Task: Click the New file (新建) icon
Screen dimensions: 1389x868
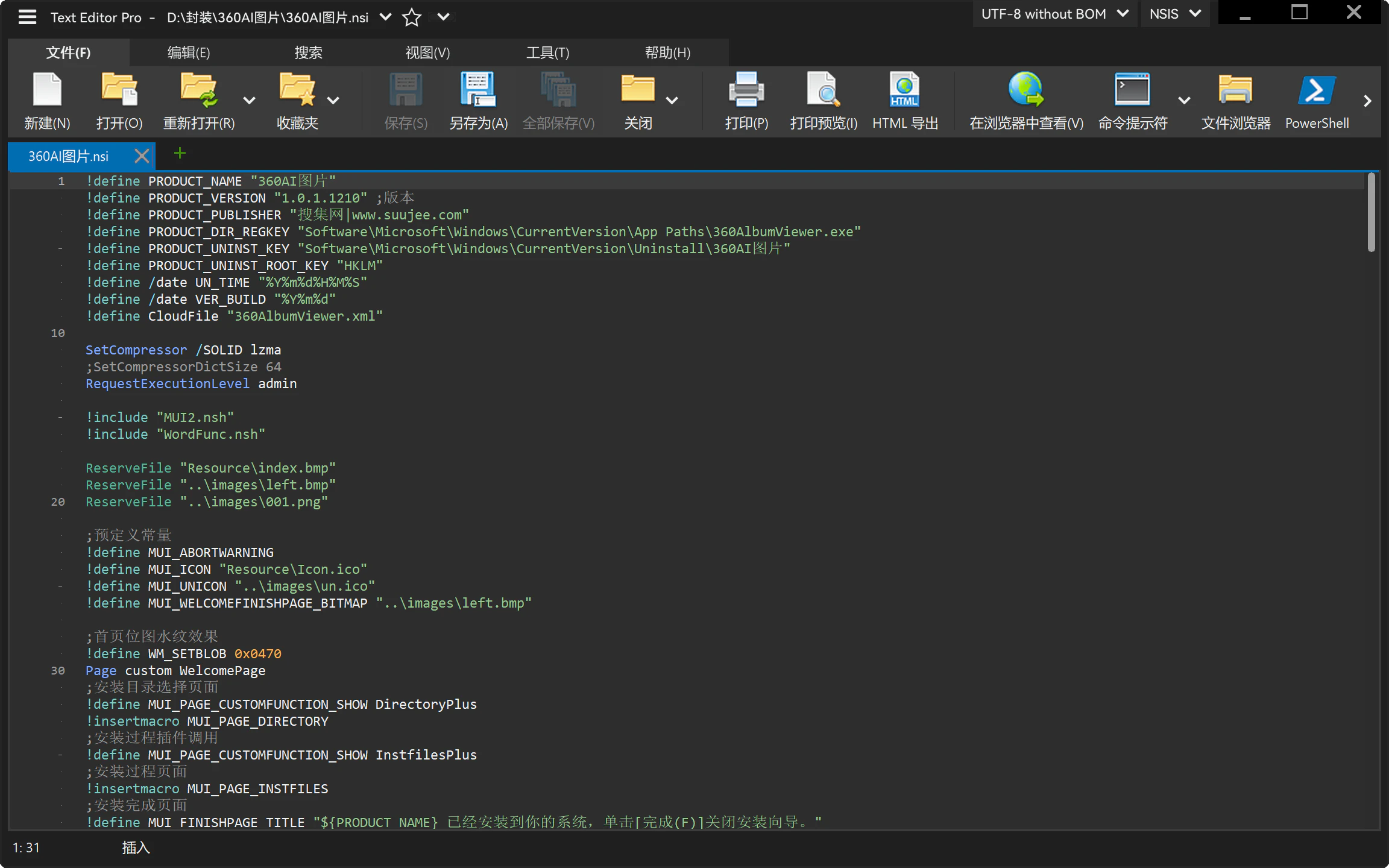Action: pyautogui.click(x=47, y=90)
